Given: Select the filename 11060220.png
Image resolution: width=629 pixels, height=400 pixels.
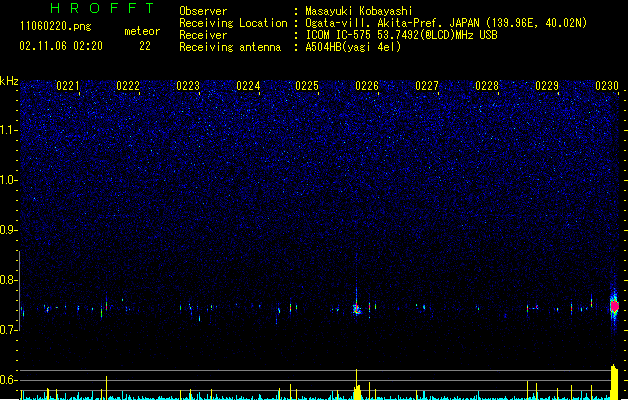Looking at the screenshot, I should (56, 27).
